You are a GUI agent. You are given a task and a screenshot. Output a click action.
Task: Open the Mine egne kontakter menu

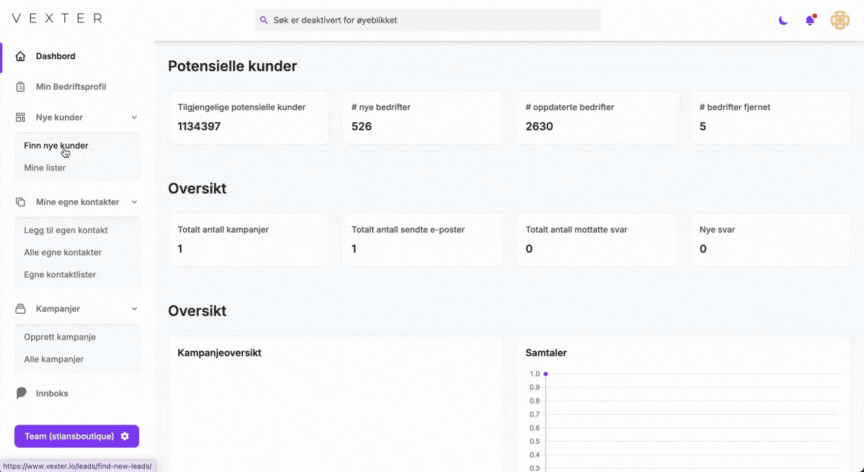(77, 202)
